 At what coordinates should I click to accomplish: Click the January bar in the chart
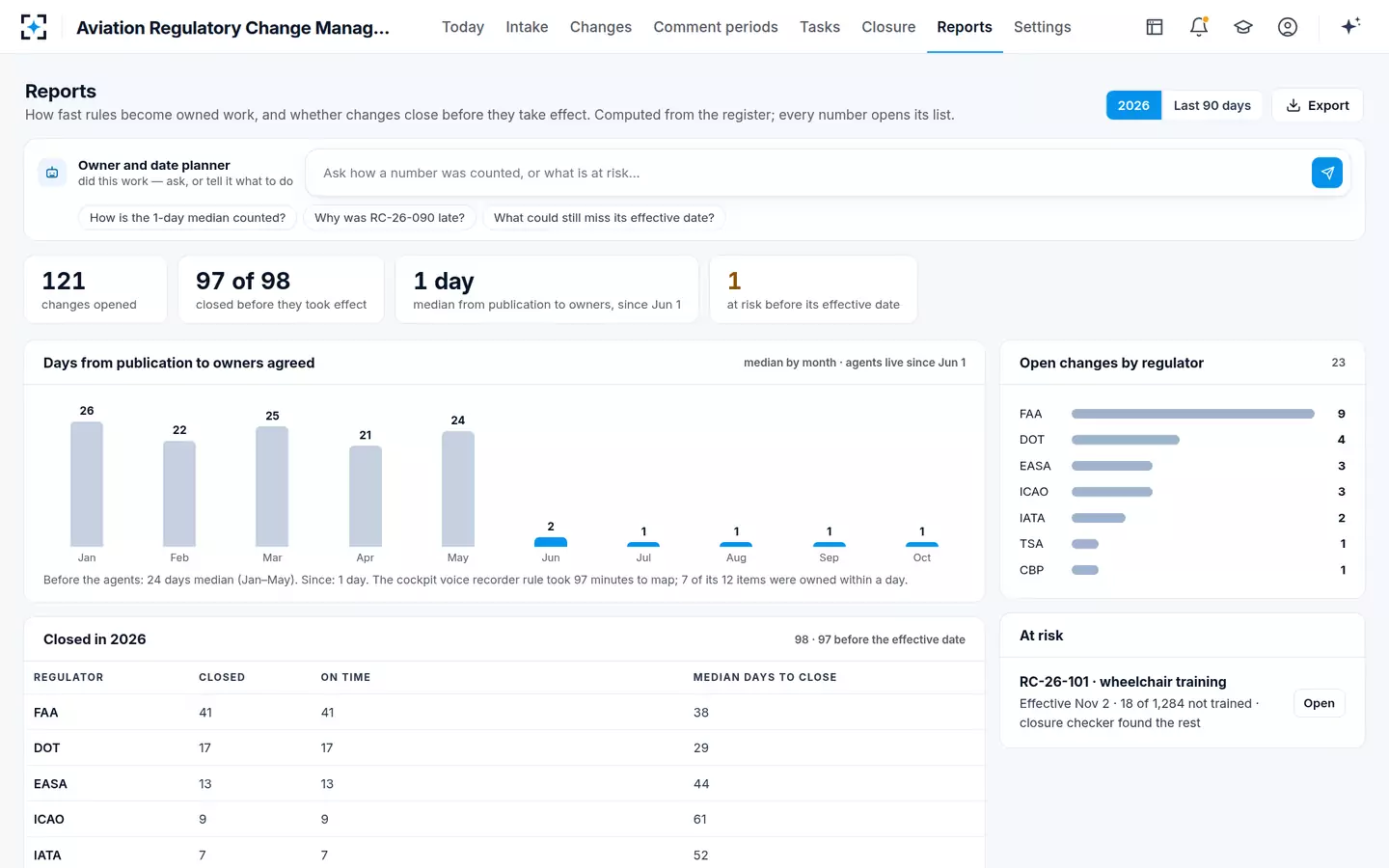[87, 484]
